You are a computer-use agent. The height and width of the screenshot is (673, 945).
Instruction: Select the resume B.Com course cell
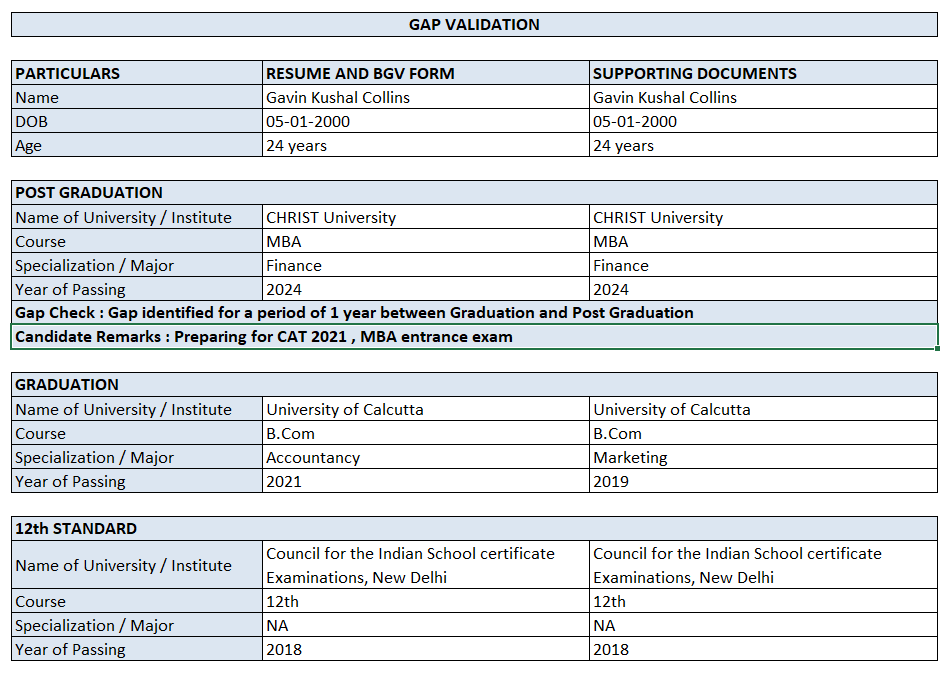pyautogui.click(x=425, y=433)
